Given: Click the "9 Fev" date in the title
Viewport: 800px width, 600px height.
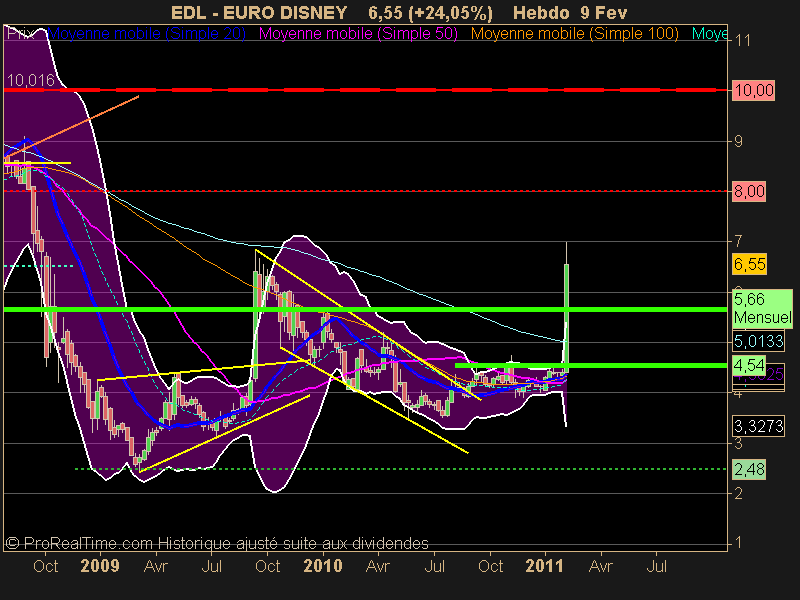Looking at the screenshot, I should pos(604,12).
